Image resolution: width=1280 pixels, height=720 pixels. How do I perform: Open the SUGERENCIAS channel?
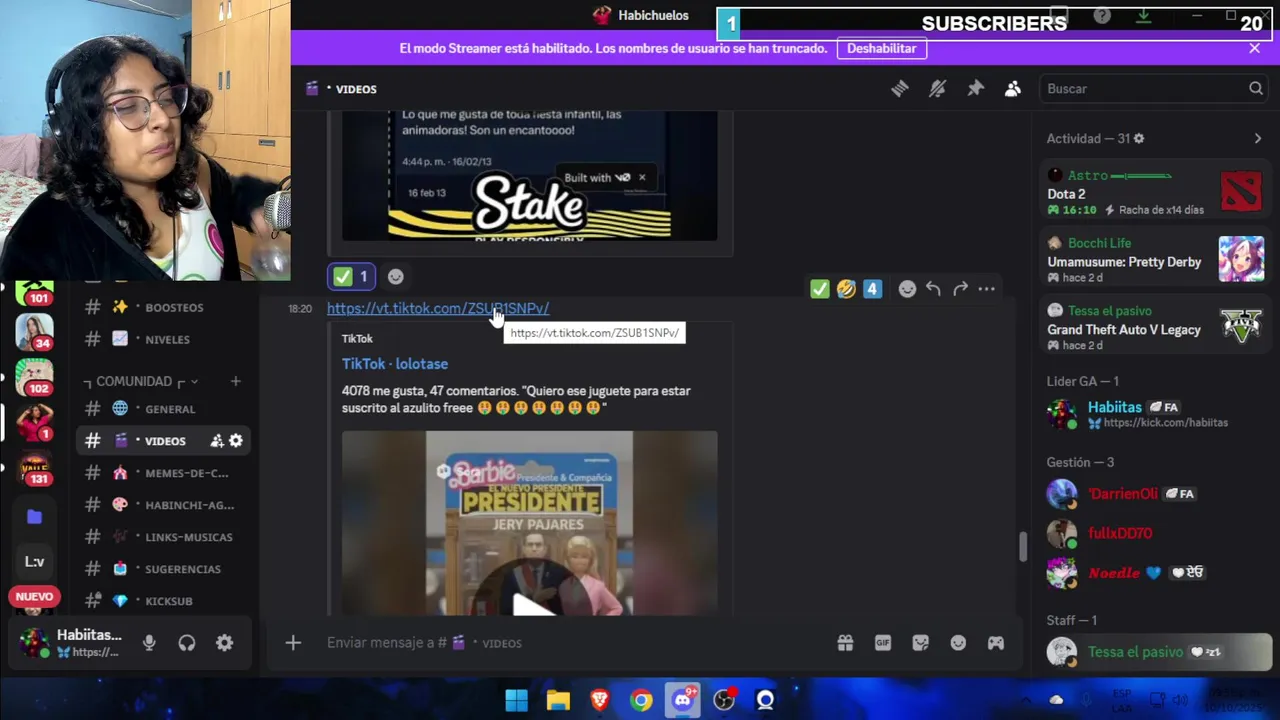point(164,569)
